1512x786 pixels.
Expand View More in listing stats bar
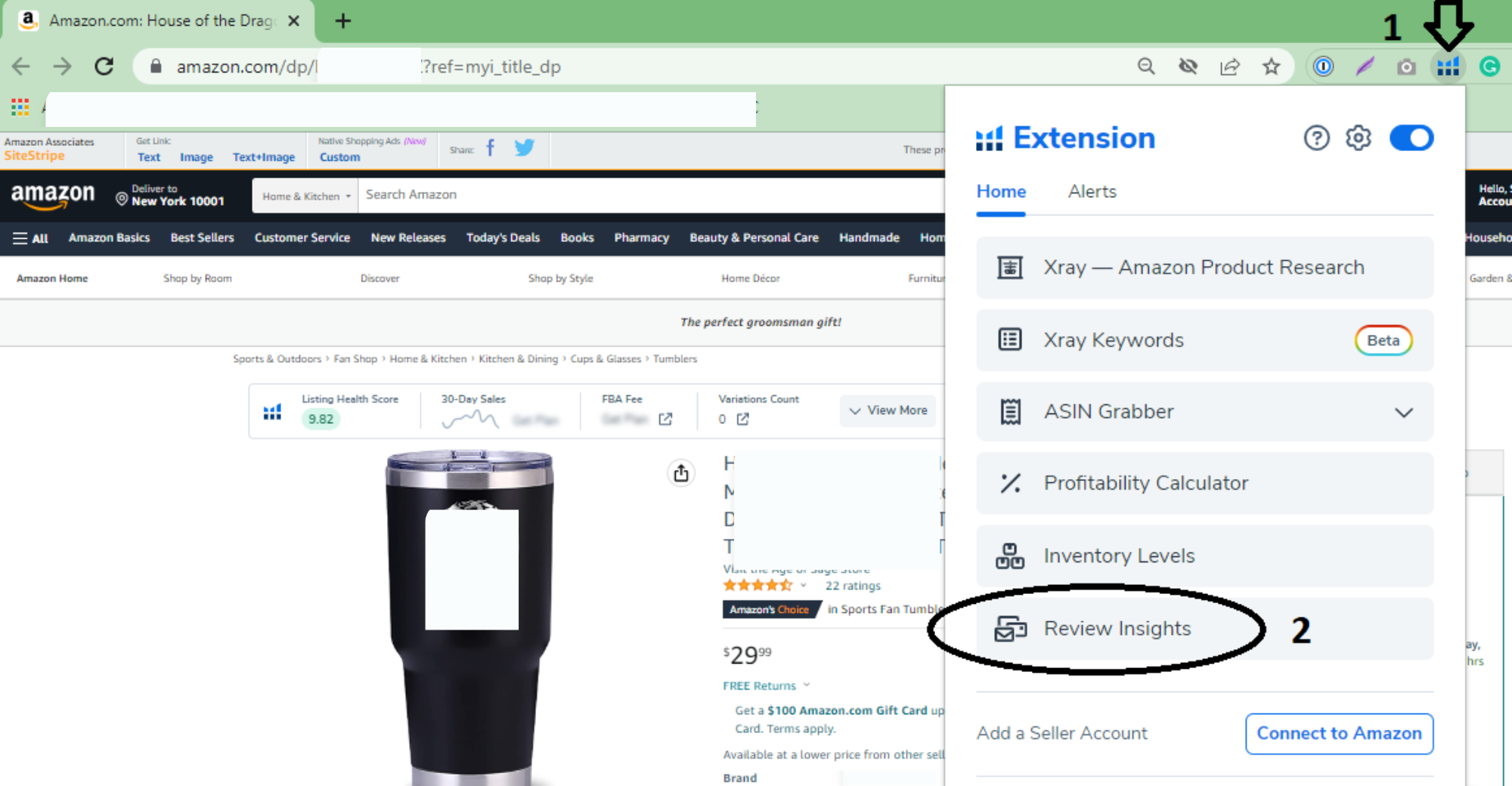click(888, 410)
